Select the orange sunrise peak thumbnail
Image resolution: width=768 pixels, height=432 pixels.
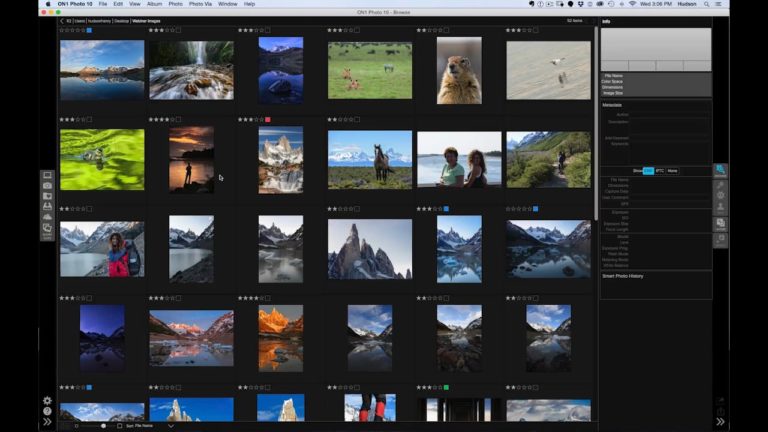pyautogui.click(x=281, y=338)
